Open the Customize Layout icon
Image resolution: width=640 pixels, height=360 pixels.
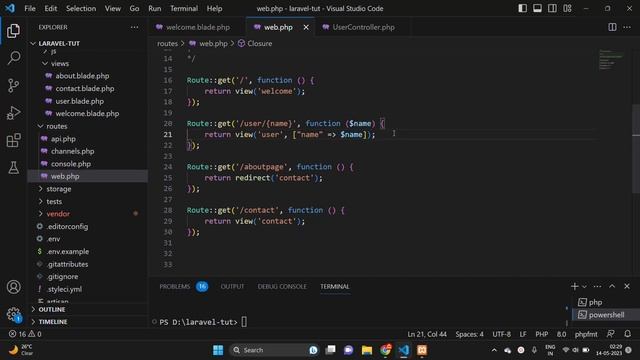(567, 8)
